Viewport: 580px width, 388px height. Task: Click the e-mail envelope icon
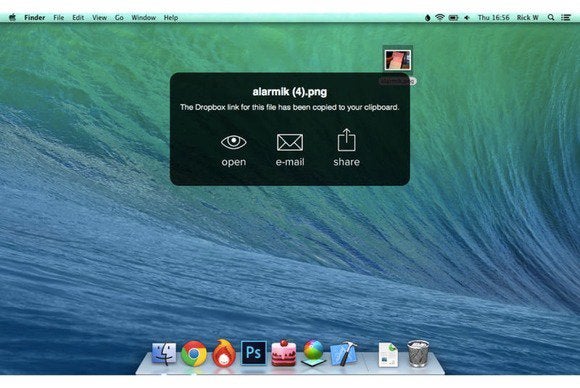tap(290, 142)
